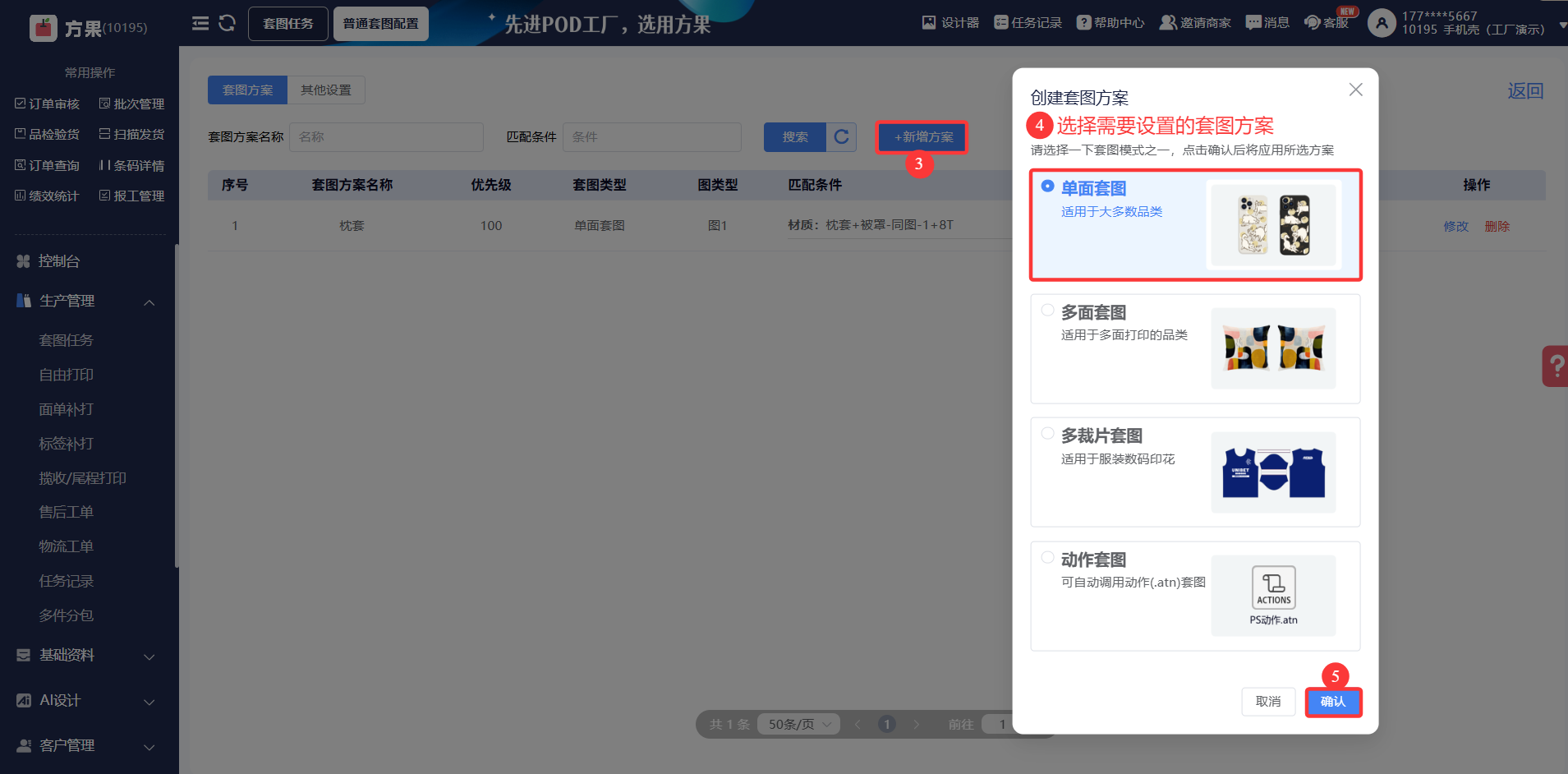Focus the 套图方案名称 input field
This screenshot has height=774, width=1568.
(386, 137)
